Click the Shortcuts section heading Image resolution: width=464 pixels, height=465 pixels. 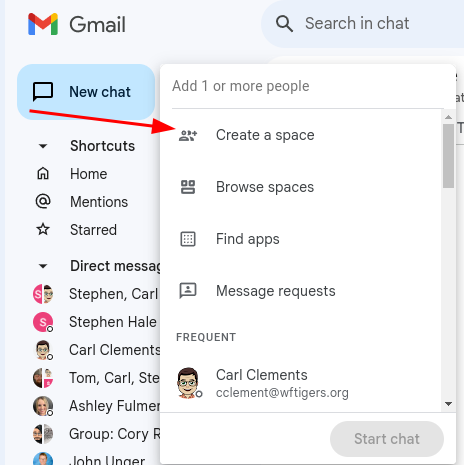[x=103, y=146]
